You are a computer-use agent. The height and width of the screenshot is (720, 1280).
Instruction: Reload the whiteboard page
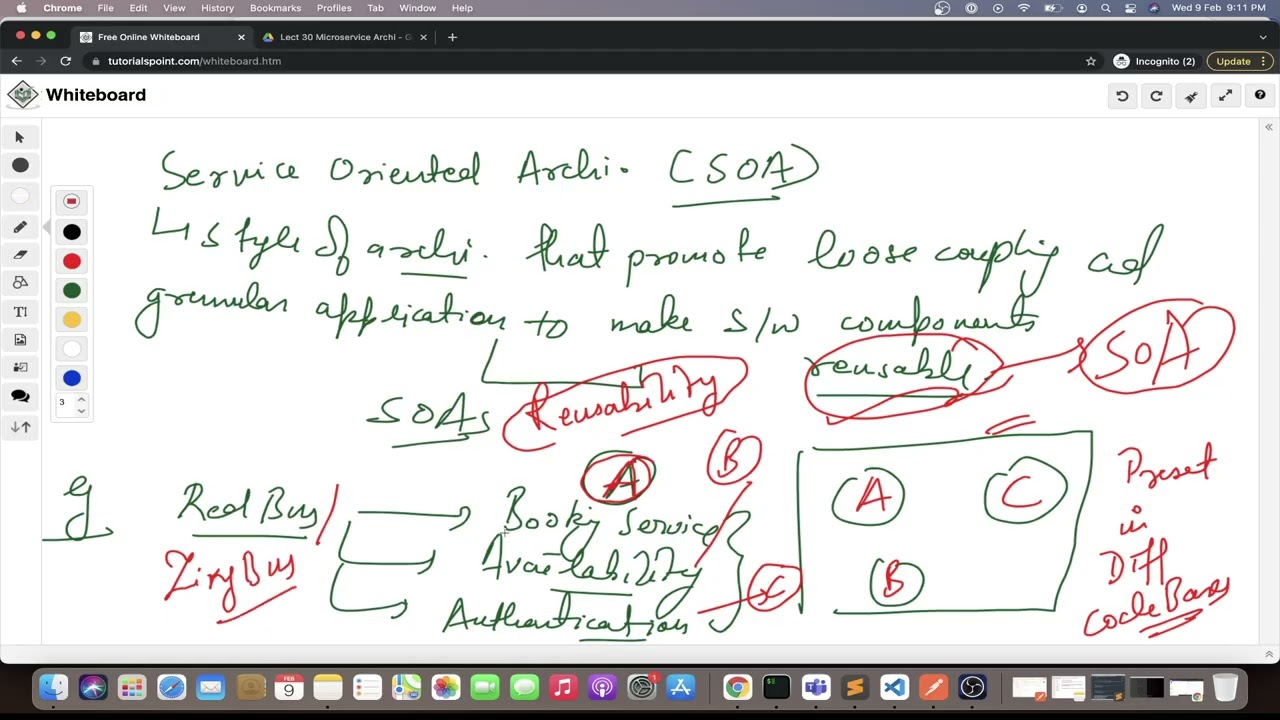point(65,61)
